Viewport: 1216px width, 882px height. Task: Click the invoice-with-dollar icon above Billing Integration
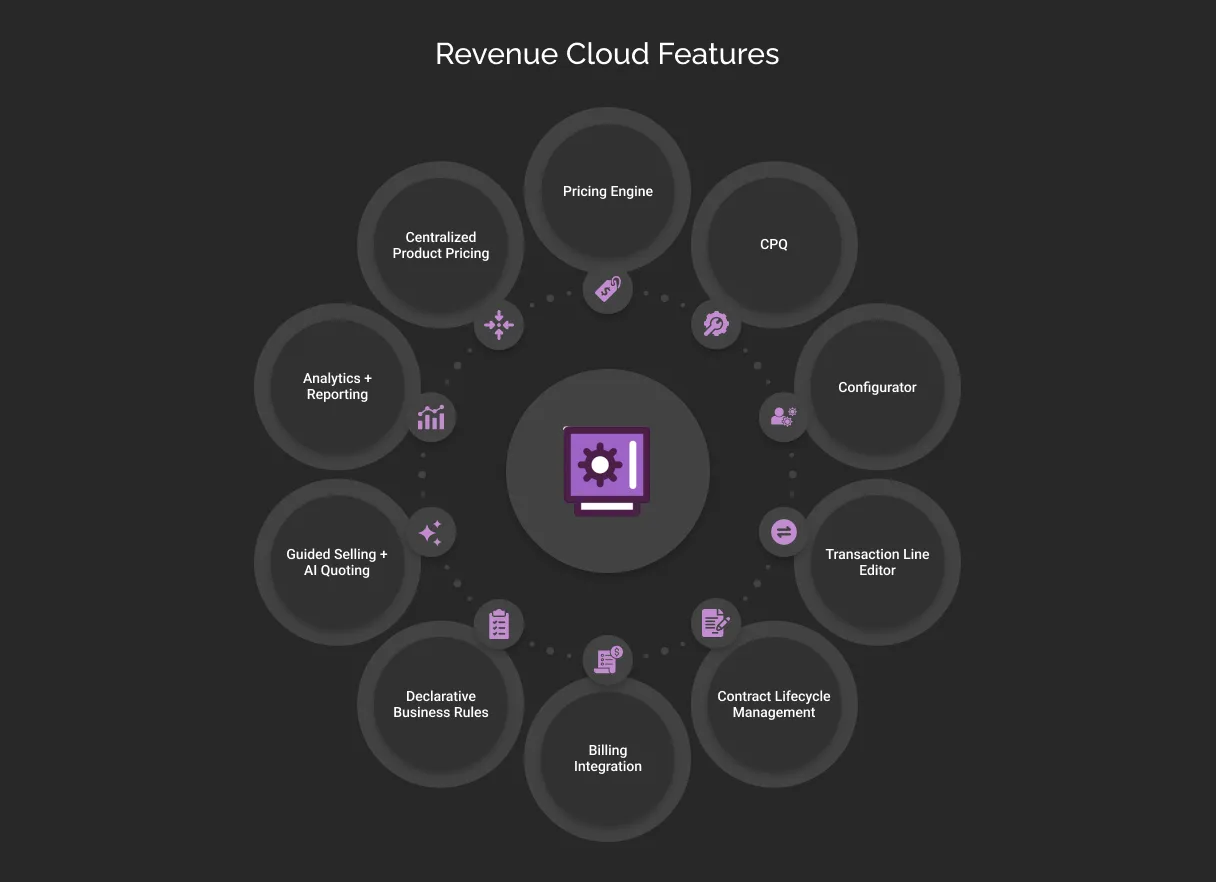pyautogui.click(x=607, y=658)
